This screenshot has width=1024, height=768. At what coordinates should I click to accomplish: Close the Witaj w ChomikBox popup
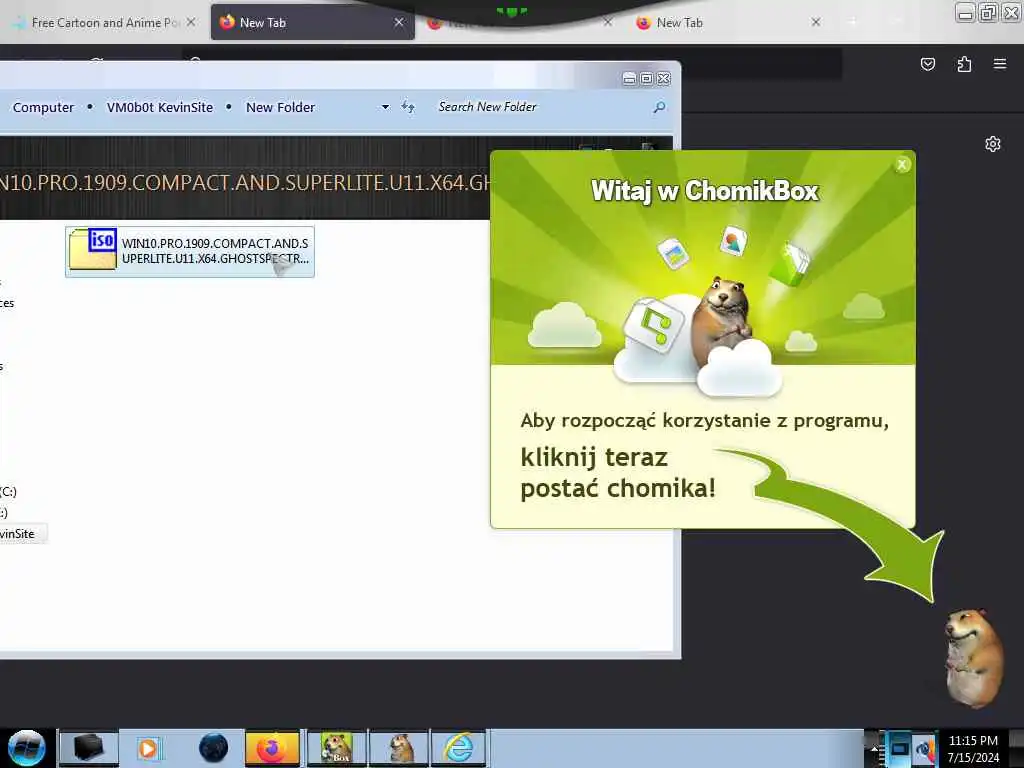point(902,165)
